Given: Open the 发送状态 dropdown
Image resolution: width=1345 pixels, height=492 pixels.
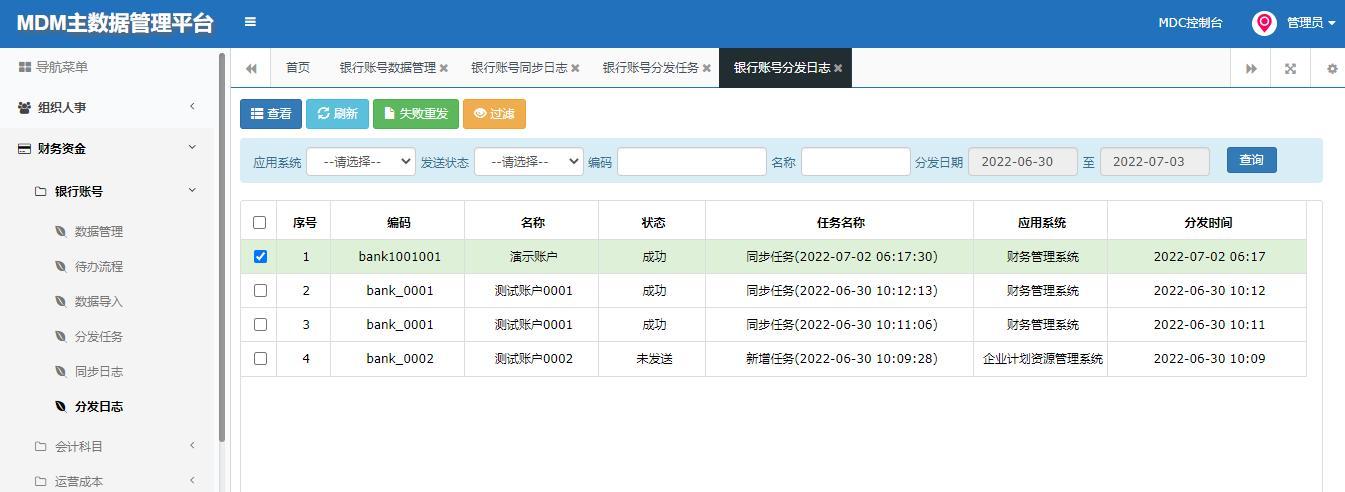Looking at the screenshot, I should pos(528,161).
